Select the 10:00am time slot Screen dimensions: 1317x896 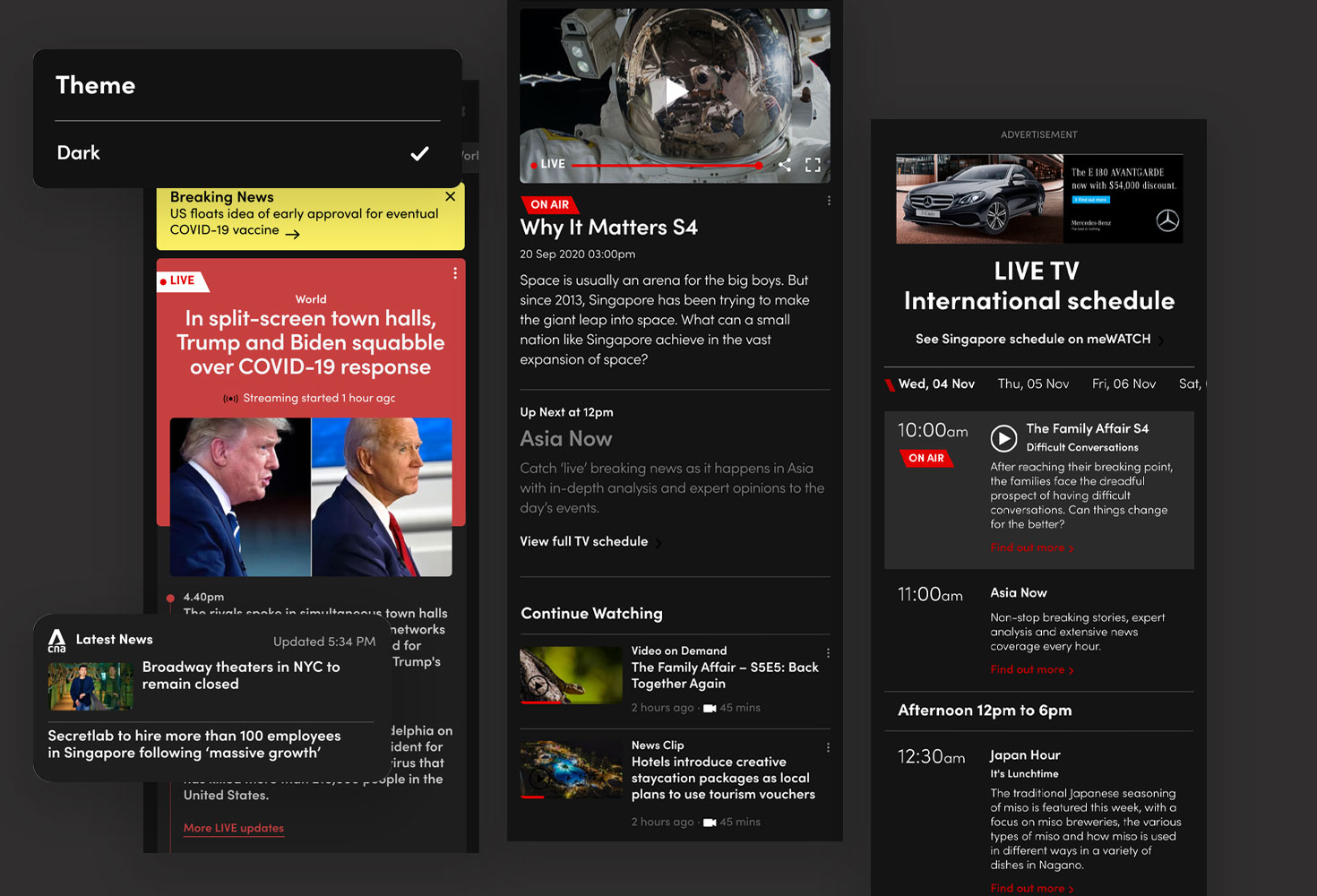coord(933,430)
